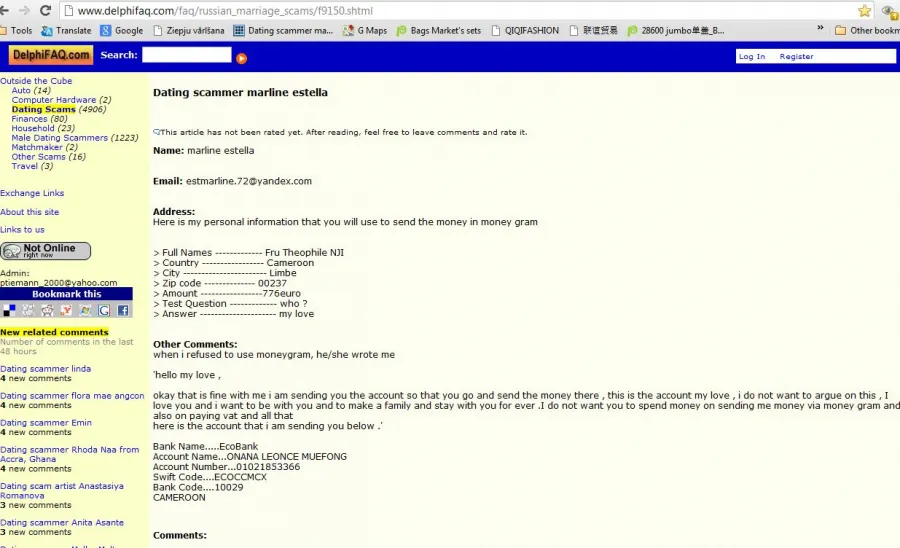Open the Google bookmark
Viewport: 900px width, 548px height.
pyautogui.click(x=122, y=30)
